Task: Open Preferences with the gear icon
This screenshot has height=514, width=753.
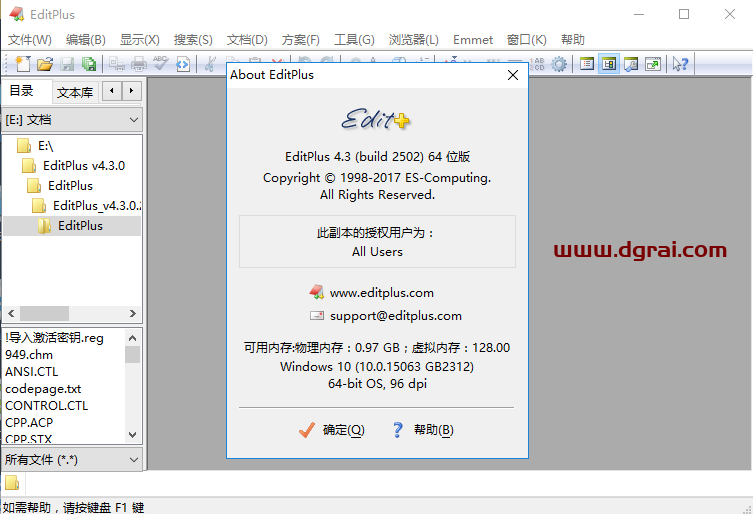Action: (559, 64)
